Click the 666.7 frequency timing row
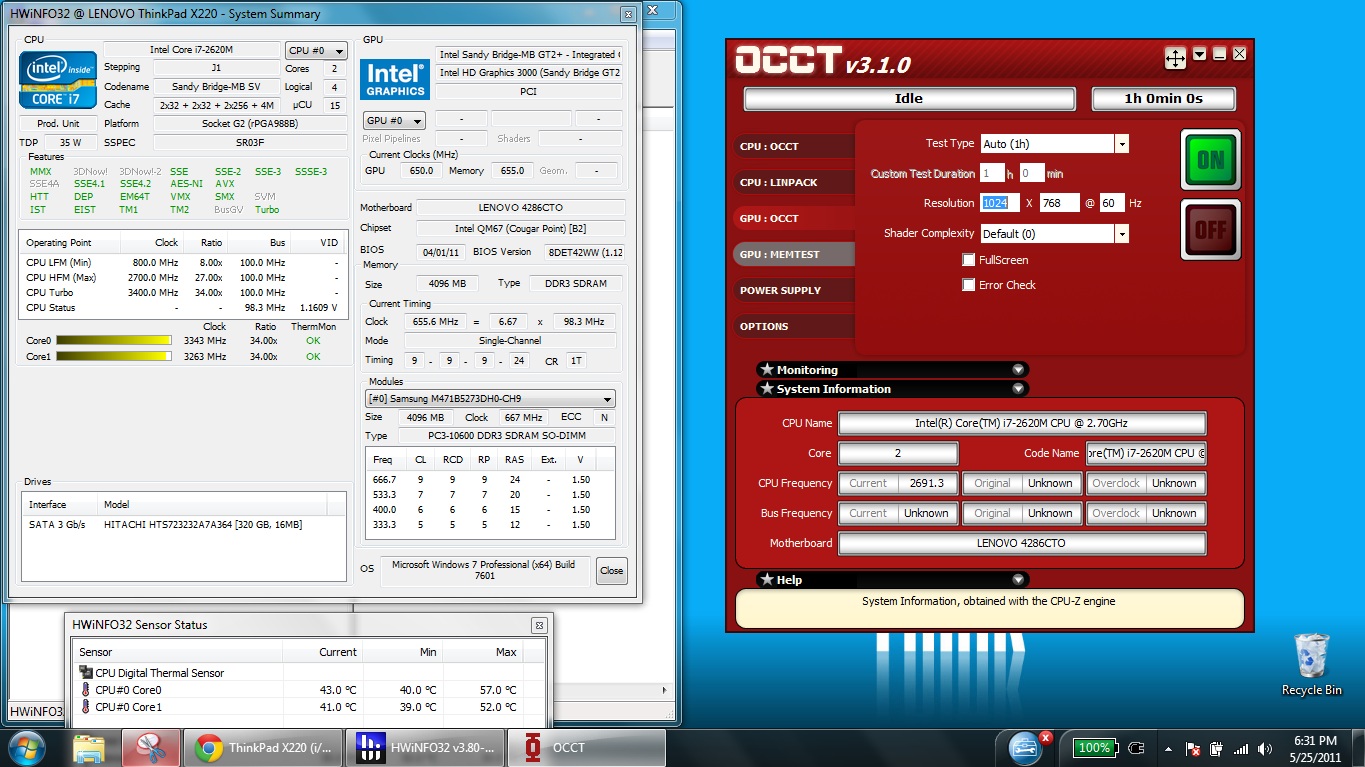The width and height of the screenshot is (1365, 767). 490,480
